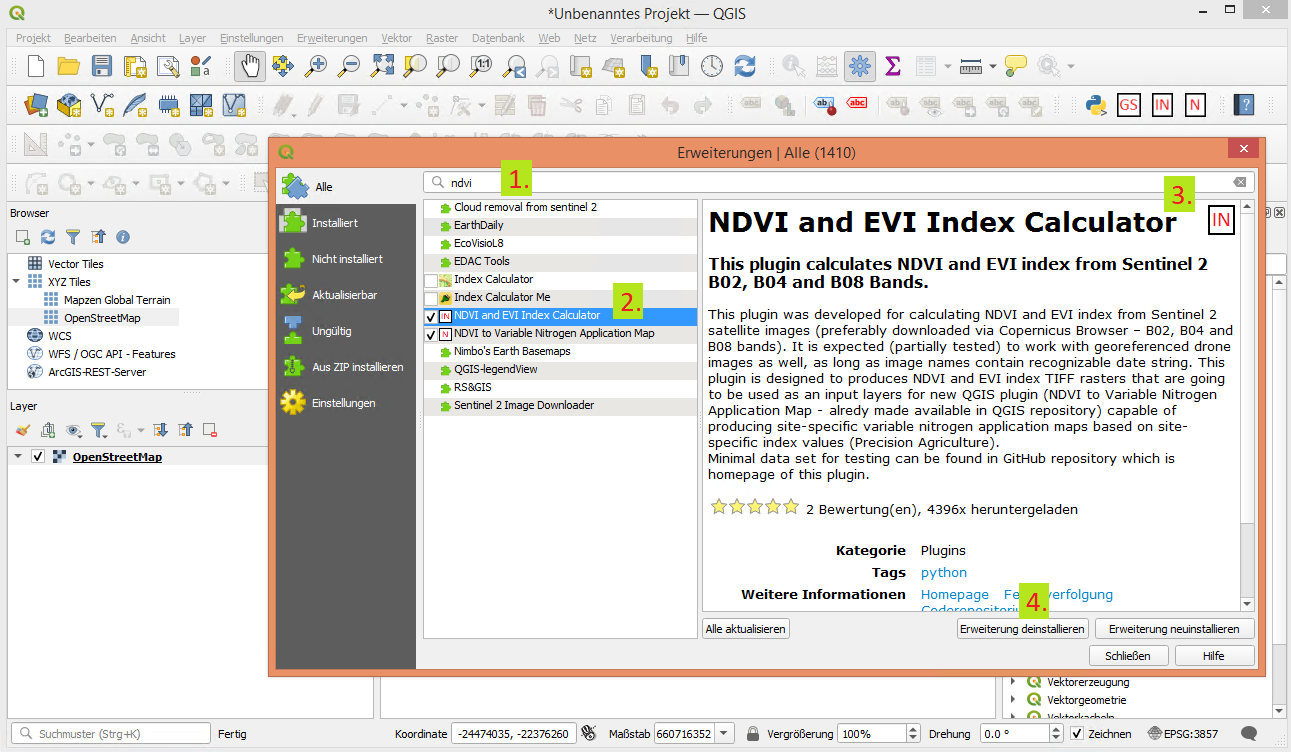The height and width of the screenshot is (752, 1291).
Task: Switch to the Aktualisierbar plugins tab
Action: pyautogui.click(x=346, y=295)
